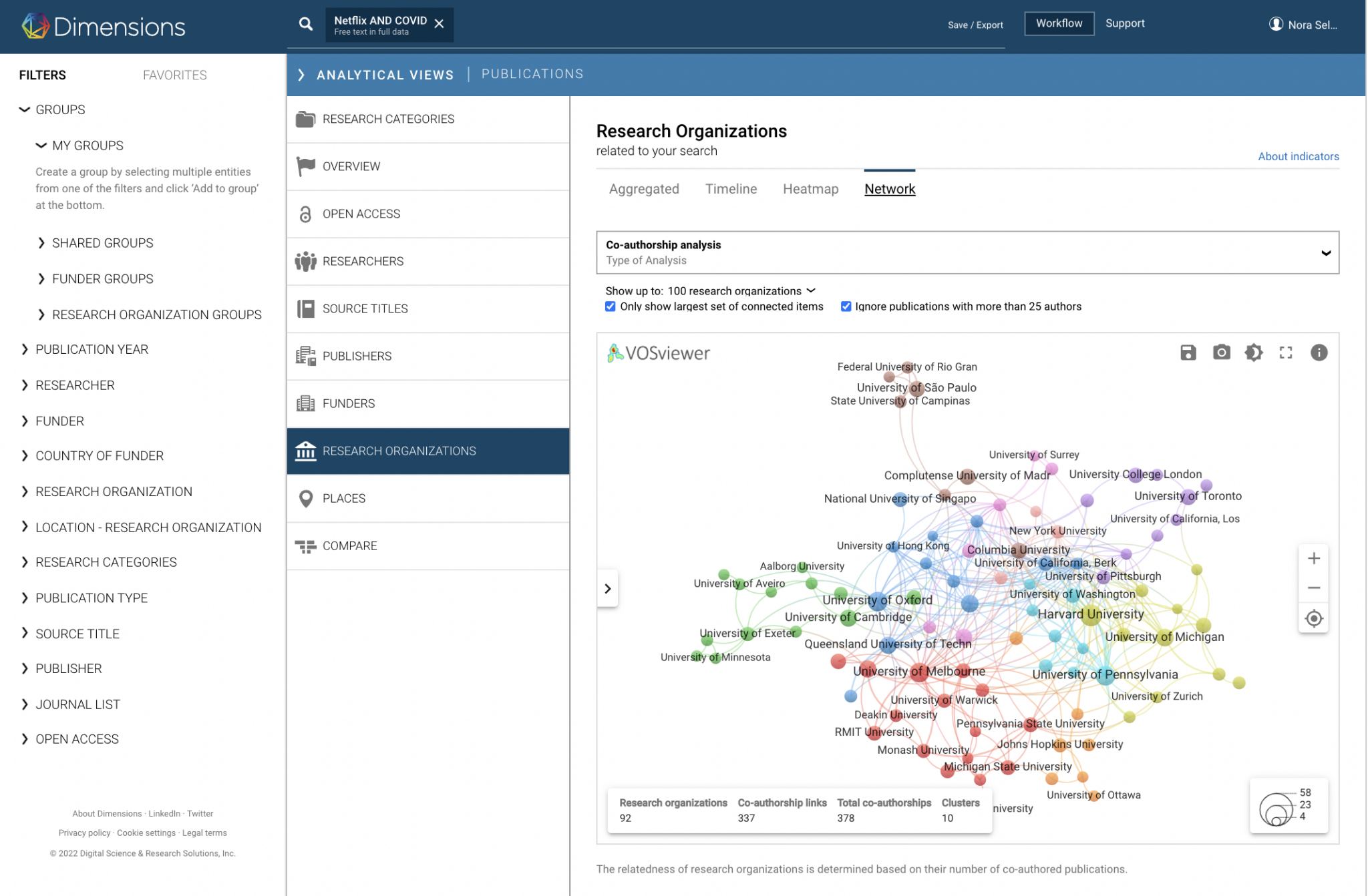Click the About indicators link
The image size is (1368, 896).
tap(1298, 156)
